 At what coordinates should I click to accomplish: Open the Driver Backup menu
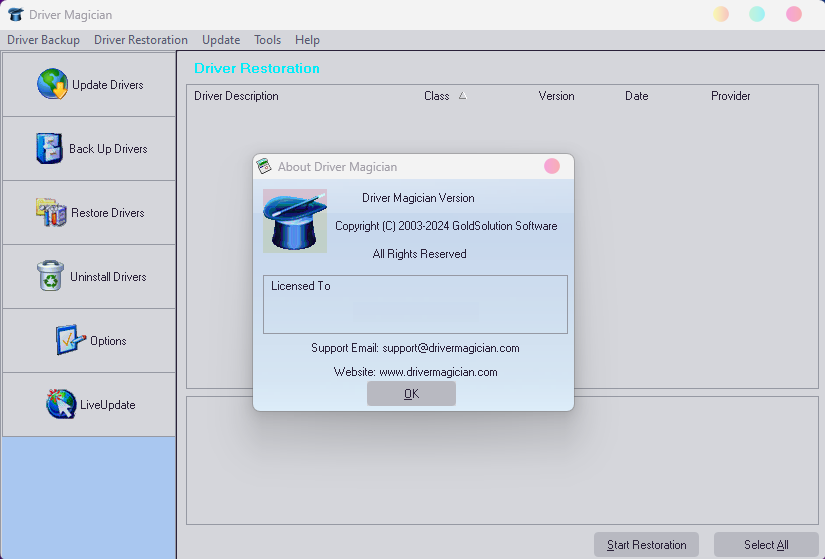coord(43,40)
